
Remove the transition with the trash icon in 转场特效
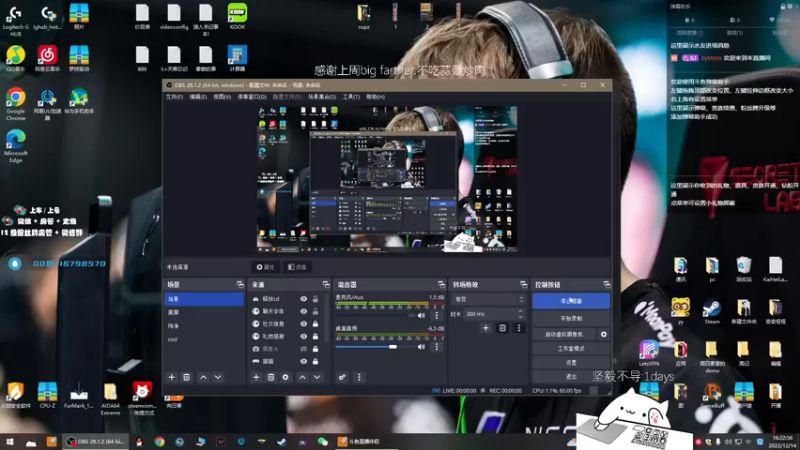502,328
